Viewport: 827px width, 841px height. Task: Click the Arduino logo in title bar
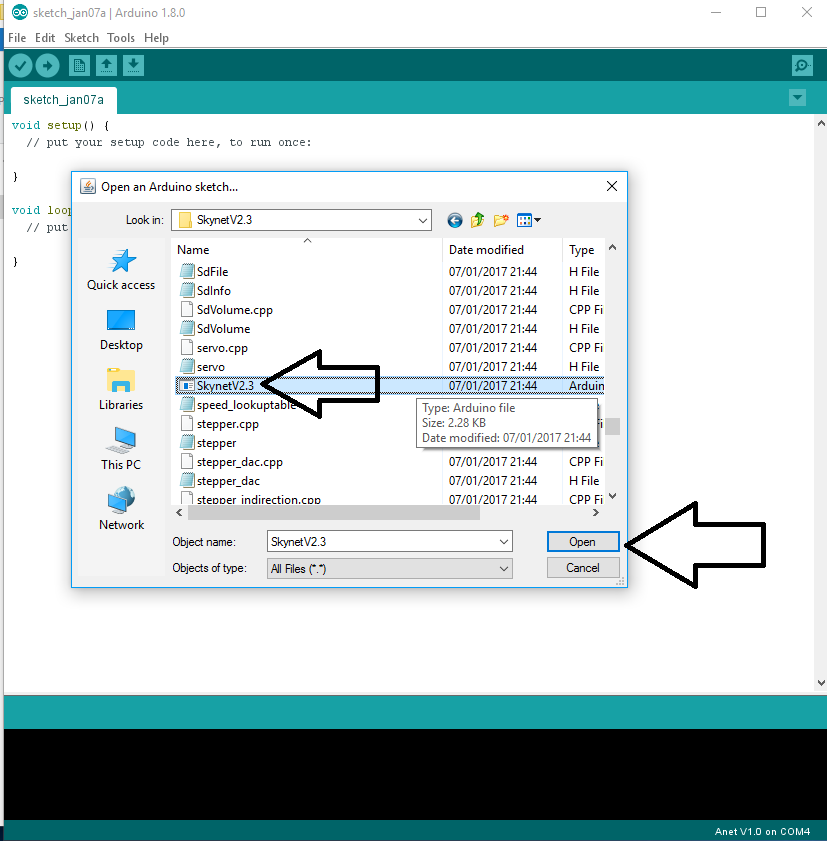pyautogui.click(x=20, y=12)
